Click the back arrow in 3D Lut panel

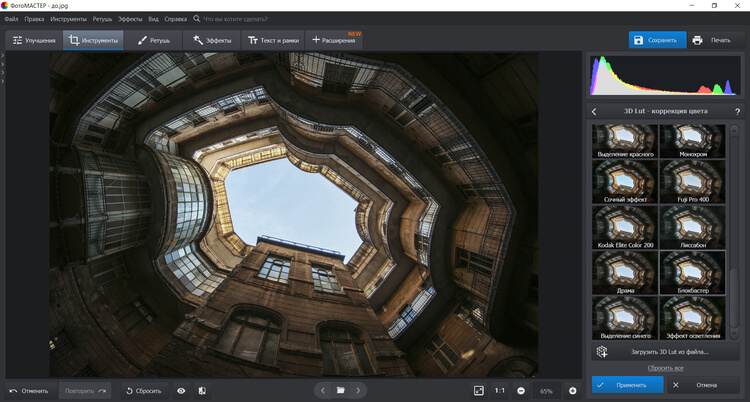(594, 111)
